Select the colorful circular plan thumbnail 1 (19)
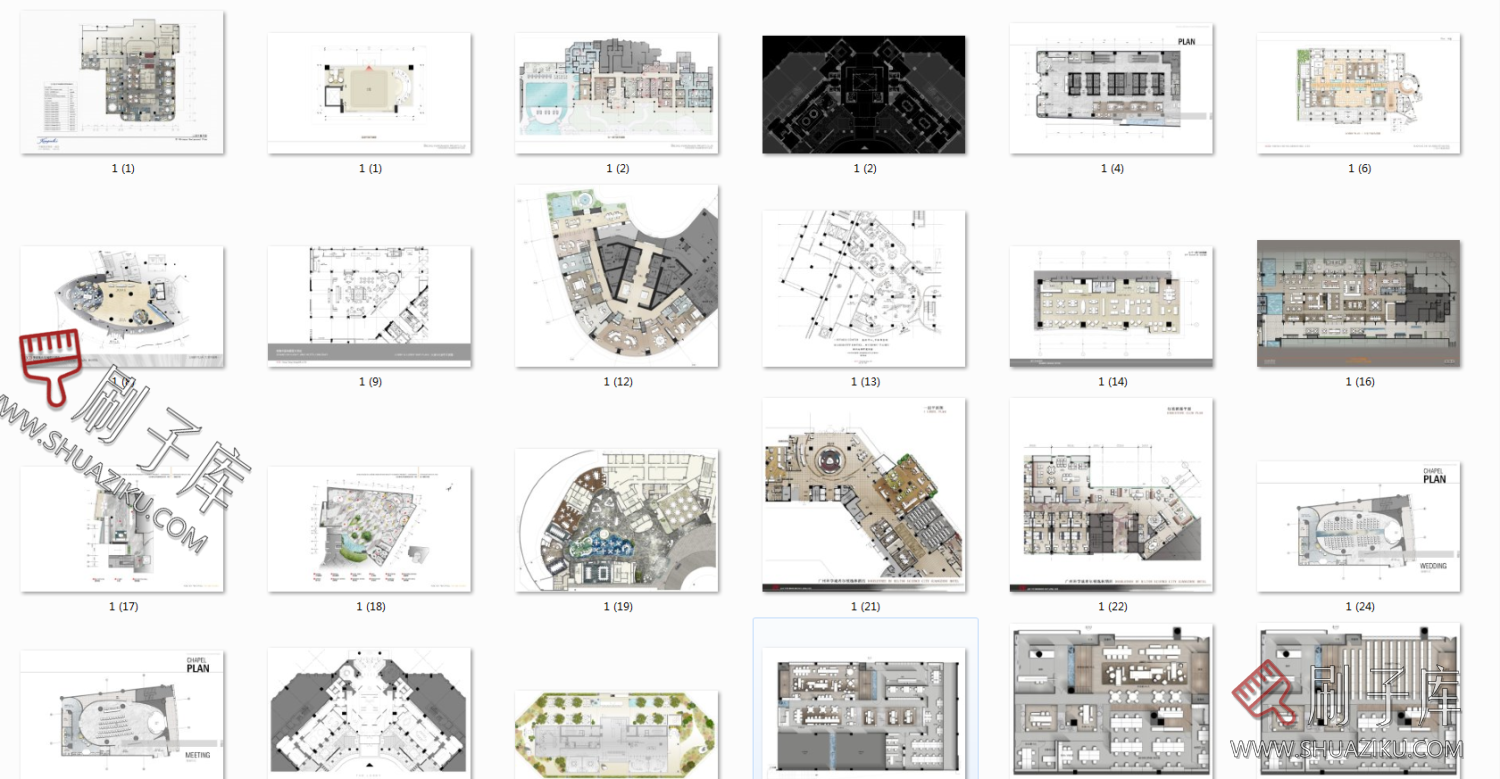 tap(616, 520)
